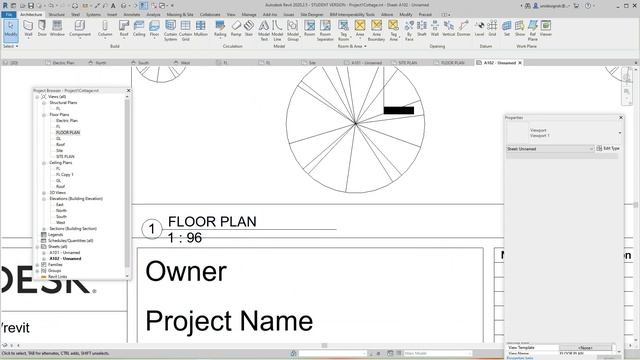
Task: Open the Annotate ribbon tab
Action: tap(131, 14)
